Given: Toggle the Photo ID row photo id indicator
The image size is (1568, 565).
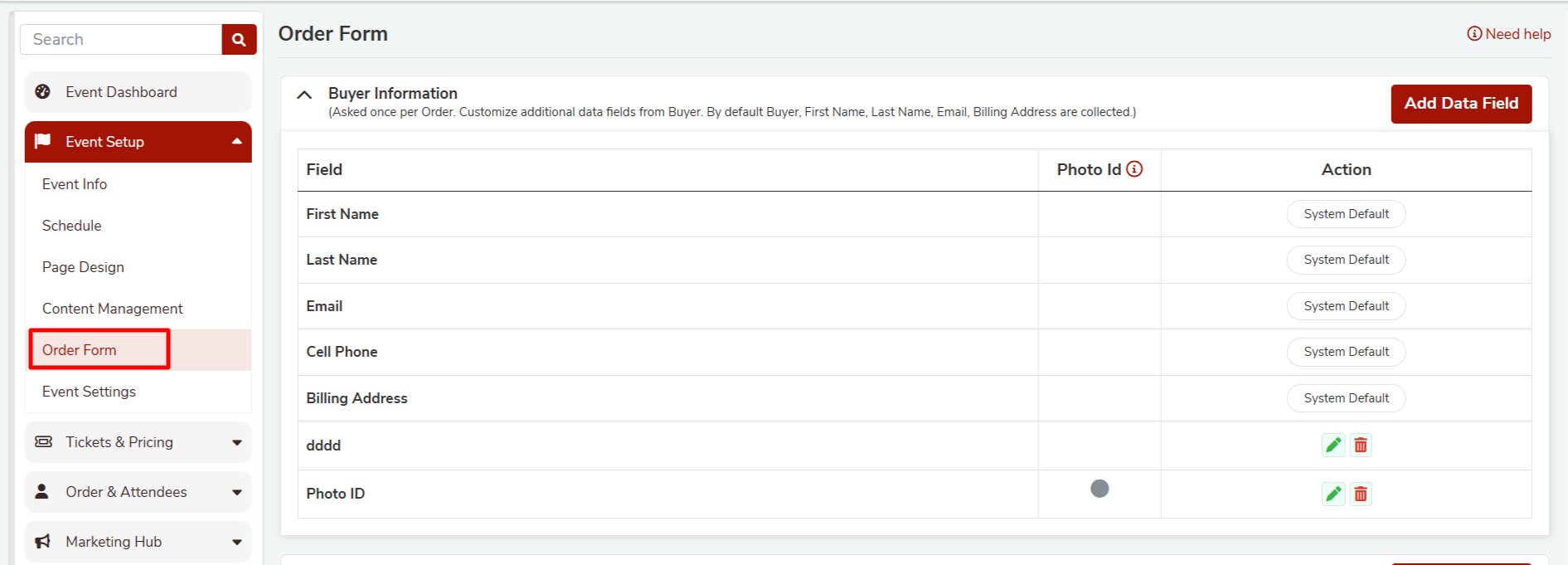Looking at the screenshot, I should 1100,489.
